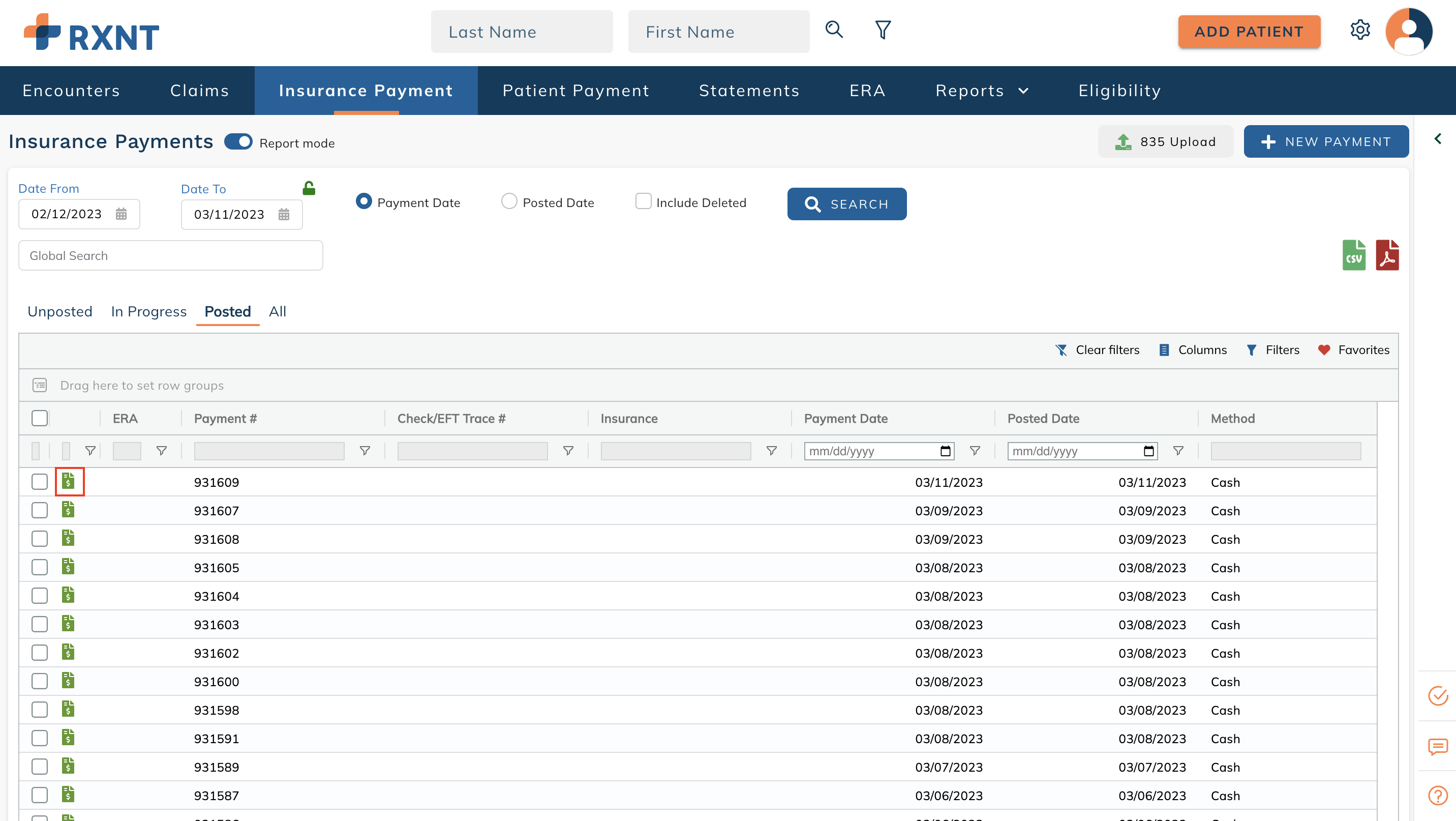
Task: Click the NEW PAYMENT button
Action: point(1326,141)
